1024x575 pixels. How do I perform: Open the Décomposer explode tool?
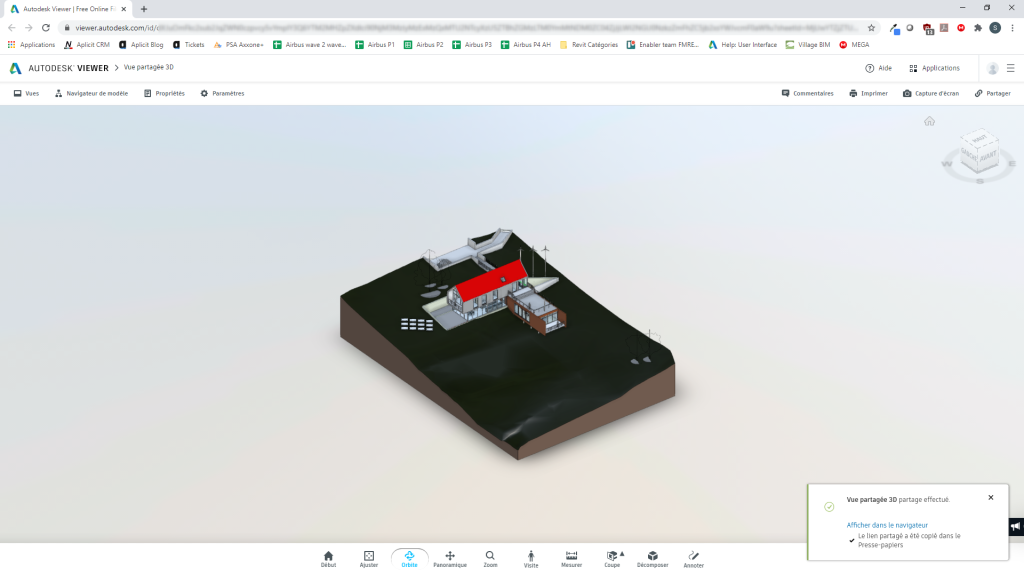pos(652,558)
